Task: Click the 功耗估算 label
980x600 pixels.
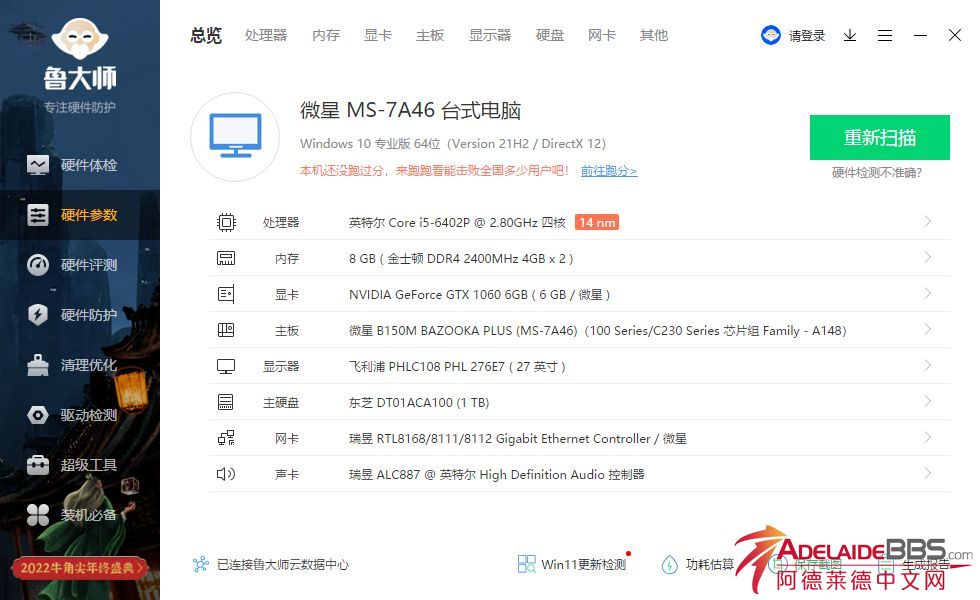Action: (710, 564)
